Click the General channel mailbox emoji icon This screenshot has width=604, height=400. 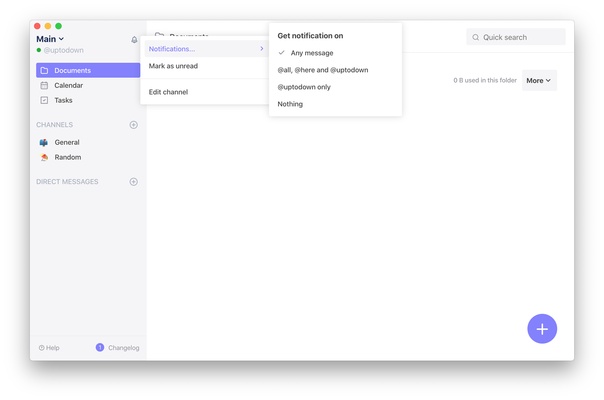(x=44, y=143)
